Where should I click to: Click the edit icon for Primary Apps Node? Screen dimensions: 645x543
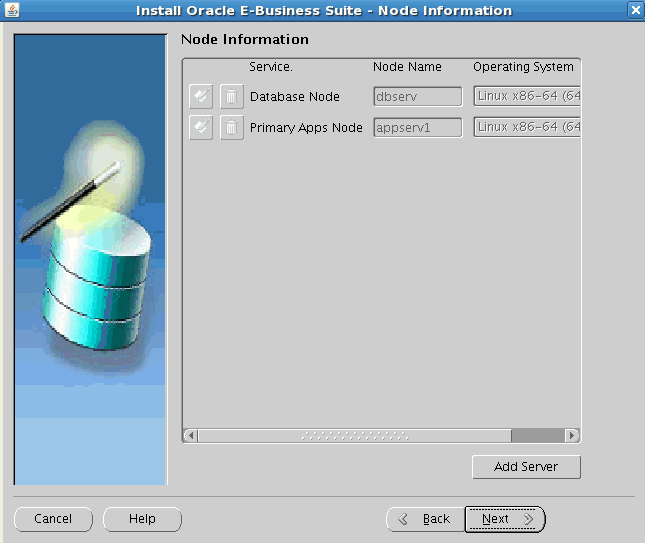[201, 128]
